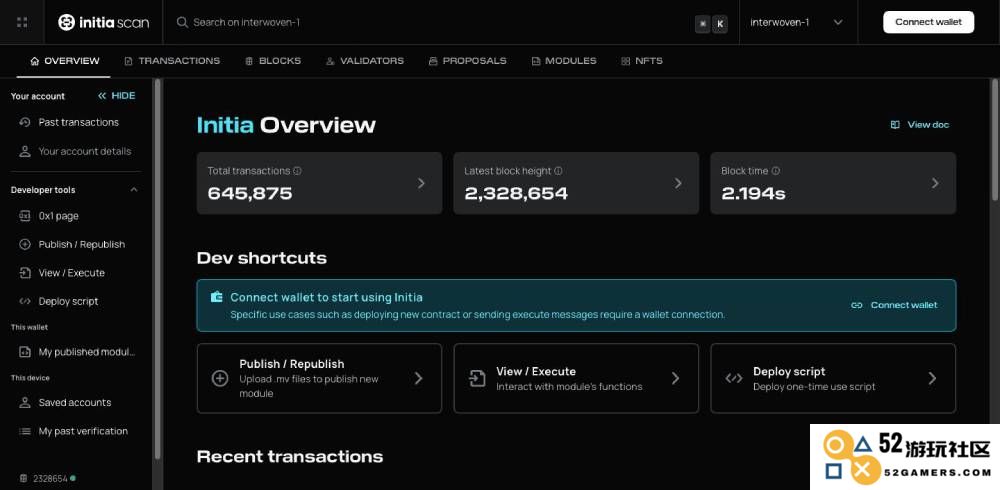The image size is (1000, 490).
Task: Click the K search shortcut key badge
Action: click(x=719, y=24)
